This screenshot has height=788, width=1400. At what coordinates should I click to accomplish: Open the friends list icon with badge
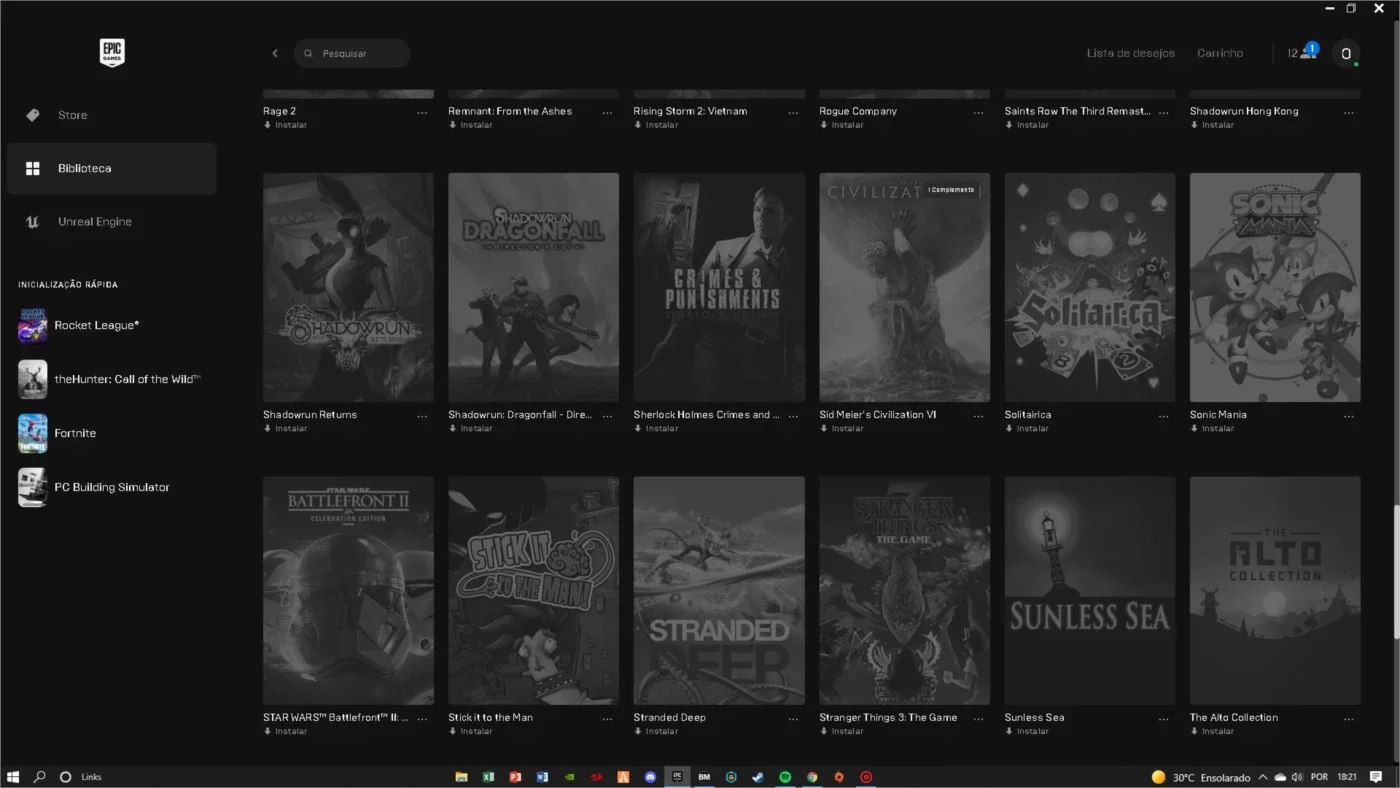point(1302,52)
